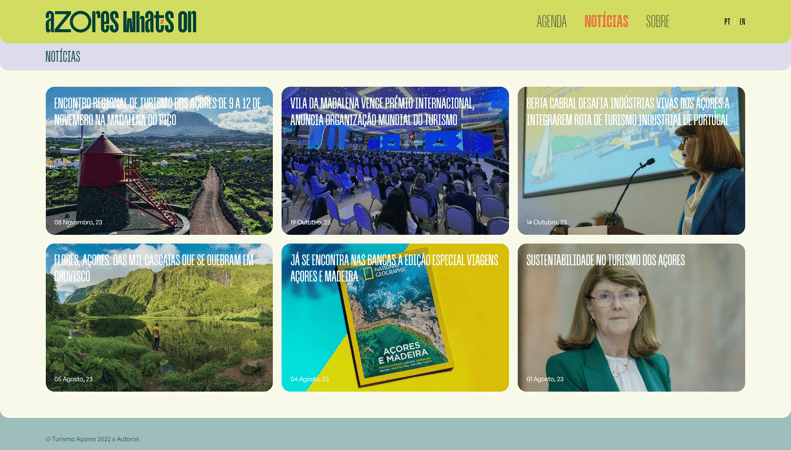This screenshot has height=450, width=791.
Task: Click the Azores Whats On logo
Action: [x=120, y=21]
